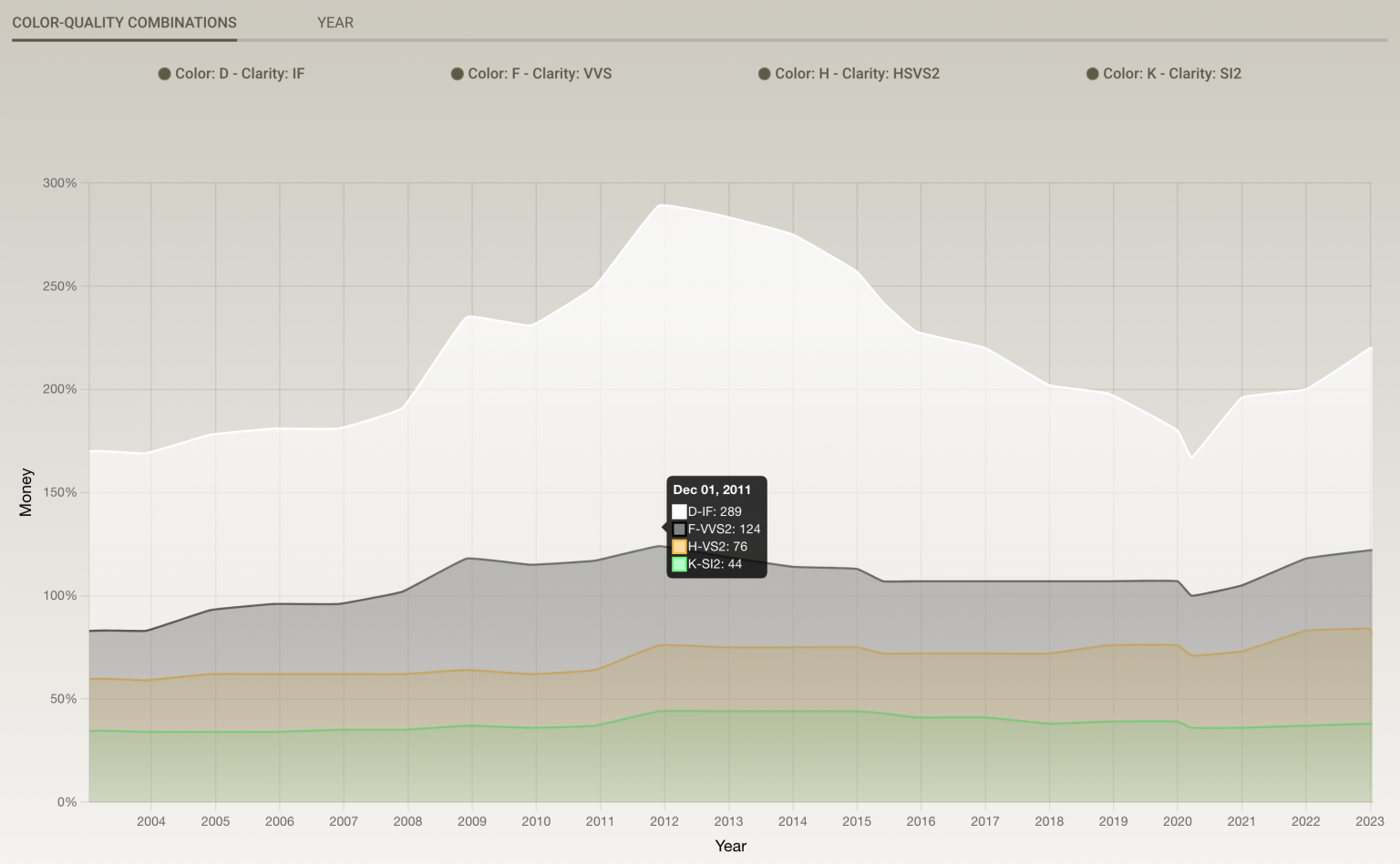Screen dimensions: 1400x864
Task: Click the white D-IF swatch in the tooltip
Action: point(679,512)
